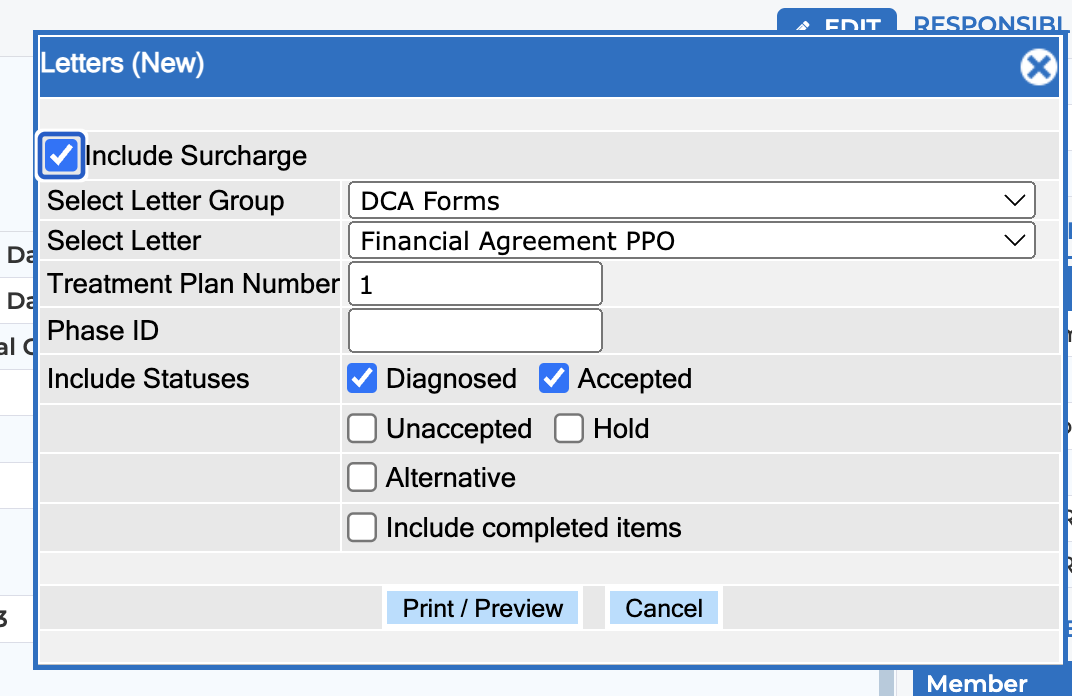Uncheck the Diagnosed status checkbox

(x=362, y=378)
